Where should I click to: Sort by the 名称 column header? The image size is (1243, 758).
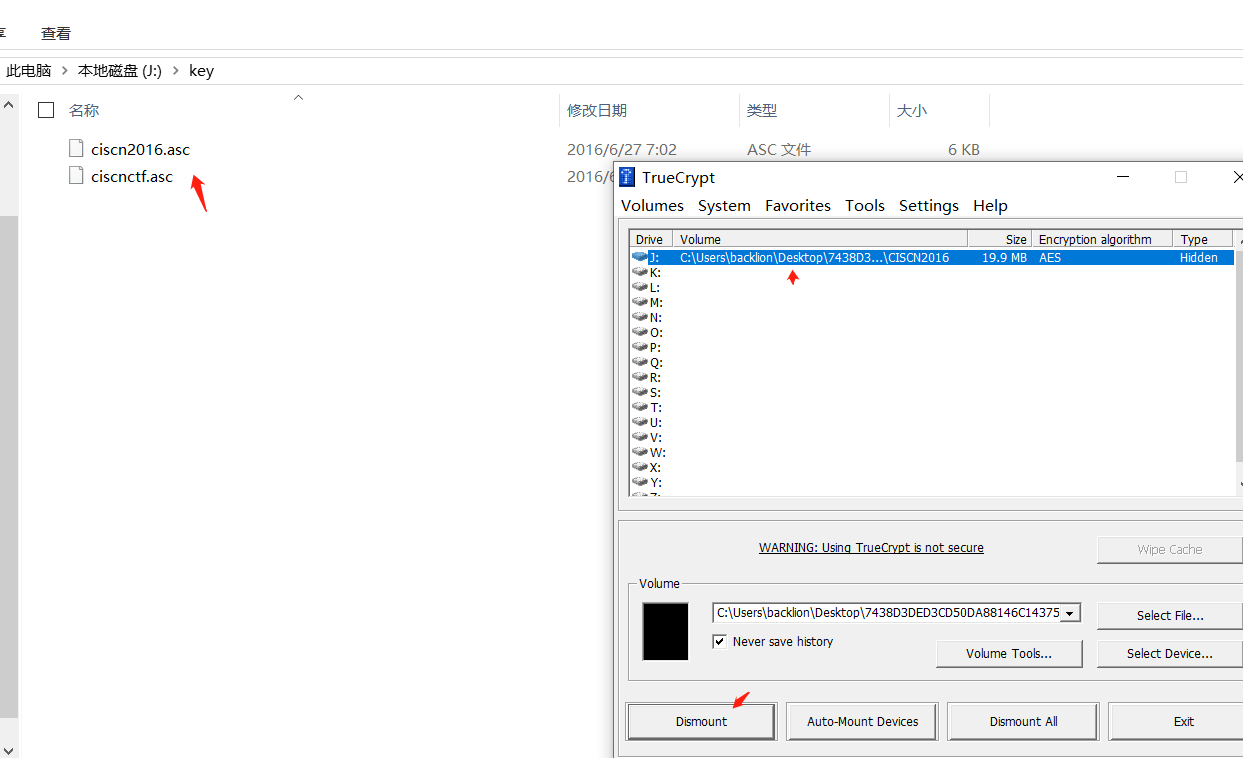[84, 110]
